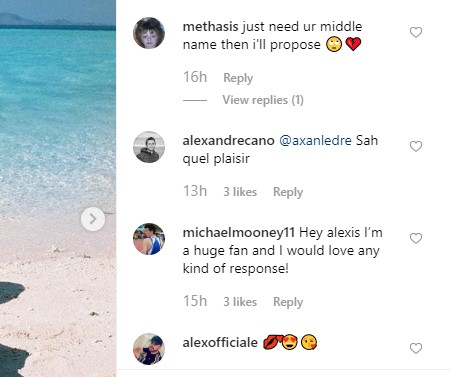Open the alexandrecano username link
This screenshot has width=450, height=377.
tap(228, 140)
